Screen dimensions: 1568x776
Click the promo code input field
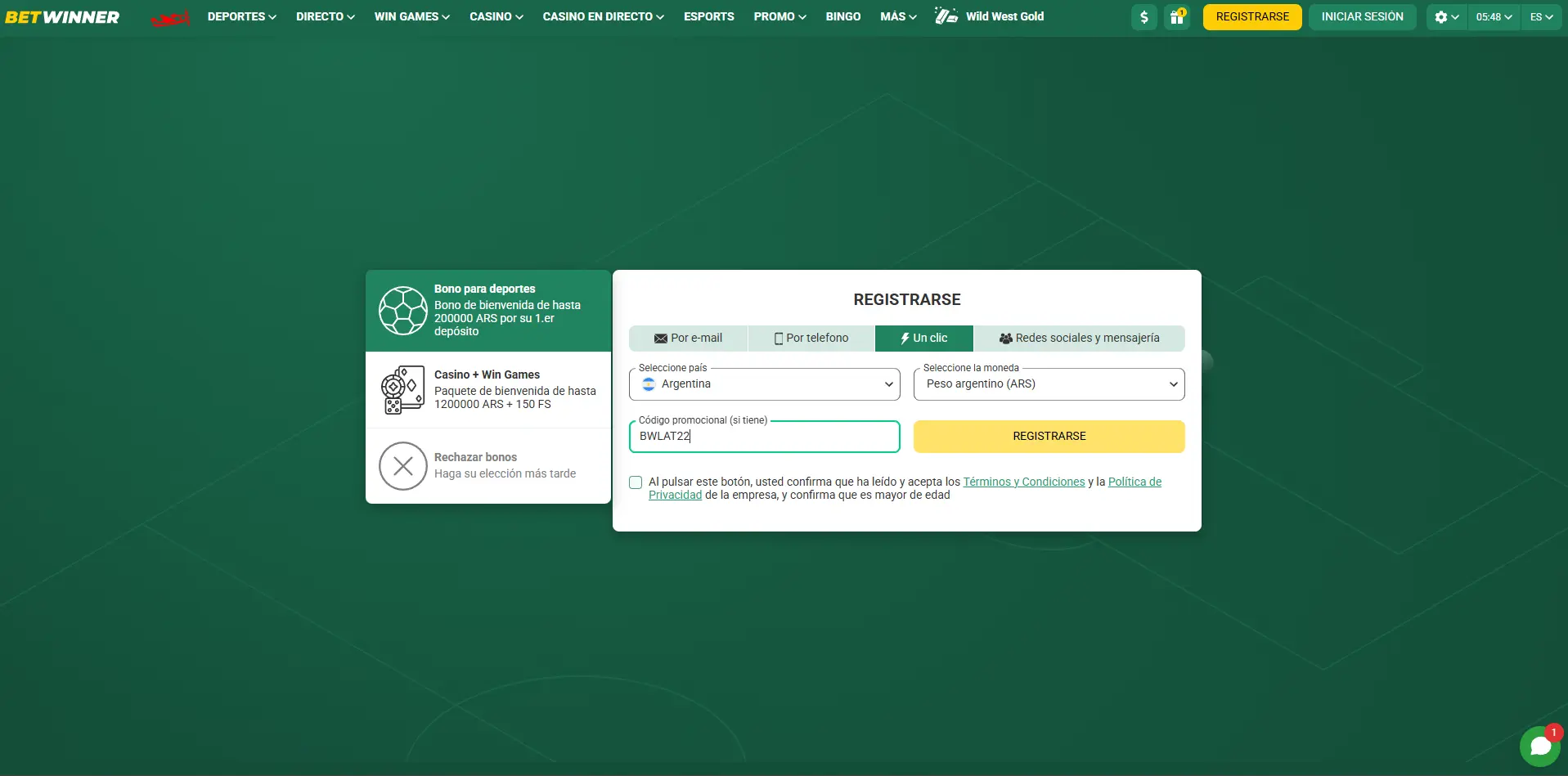(765, 437)
